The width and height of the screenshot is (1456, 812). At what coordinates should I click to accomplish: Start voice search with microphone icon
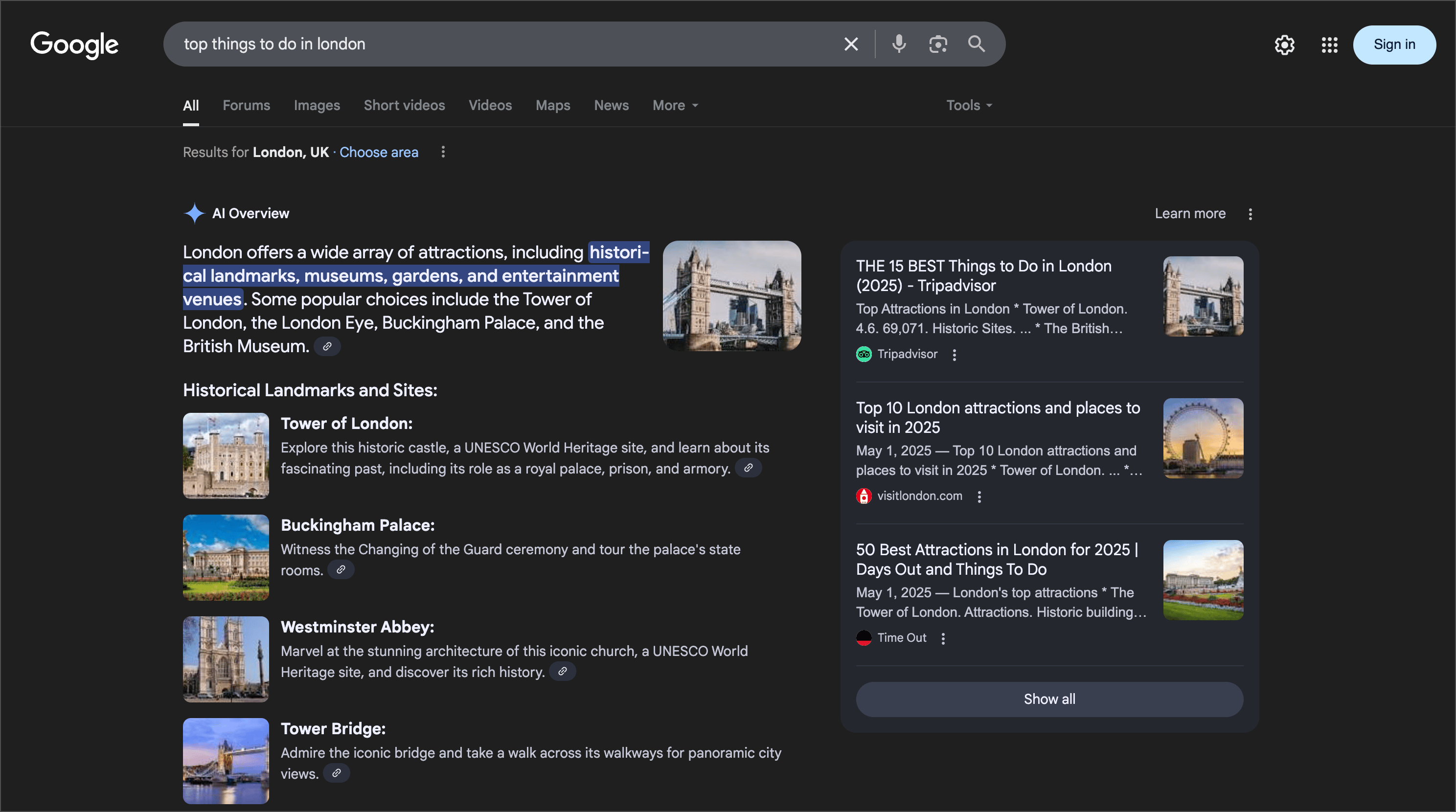pos(899,44)
